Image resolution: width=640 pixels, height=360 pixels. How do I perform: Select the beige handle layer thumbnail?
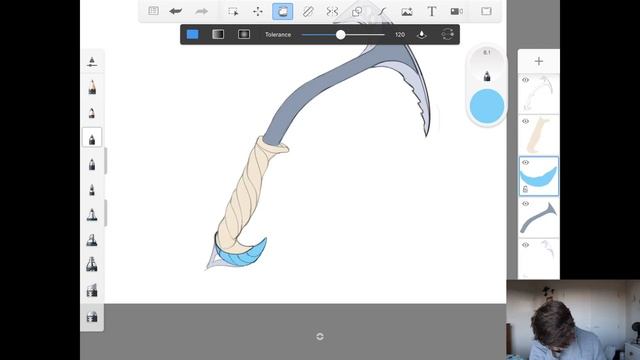[x=539, y=135]
